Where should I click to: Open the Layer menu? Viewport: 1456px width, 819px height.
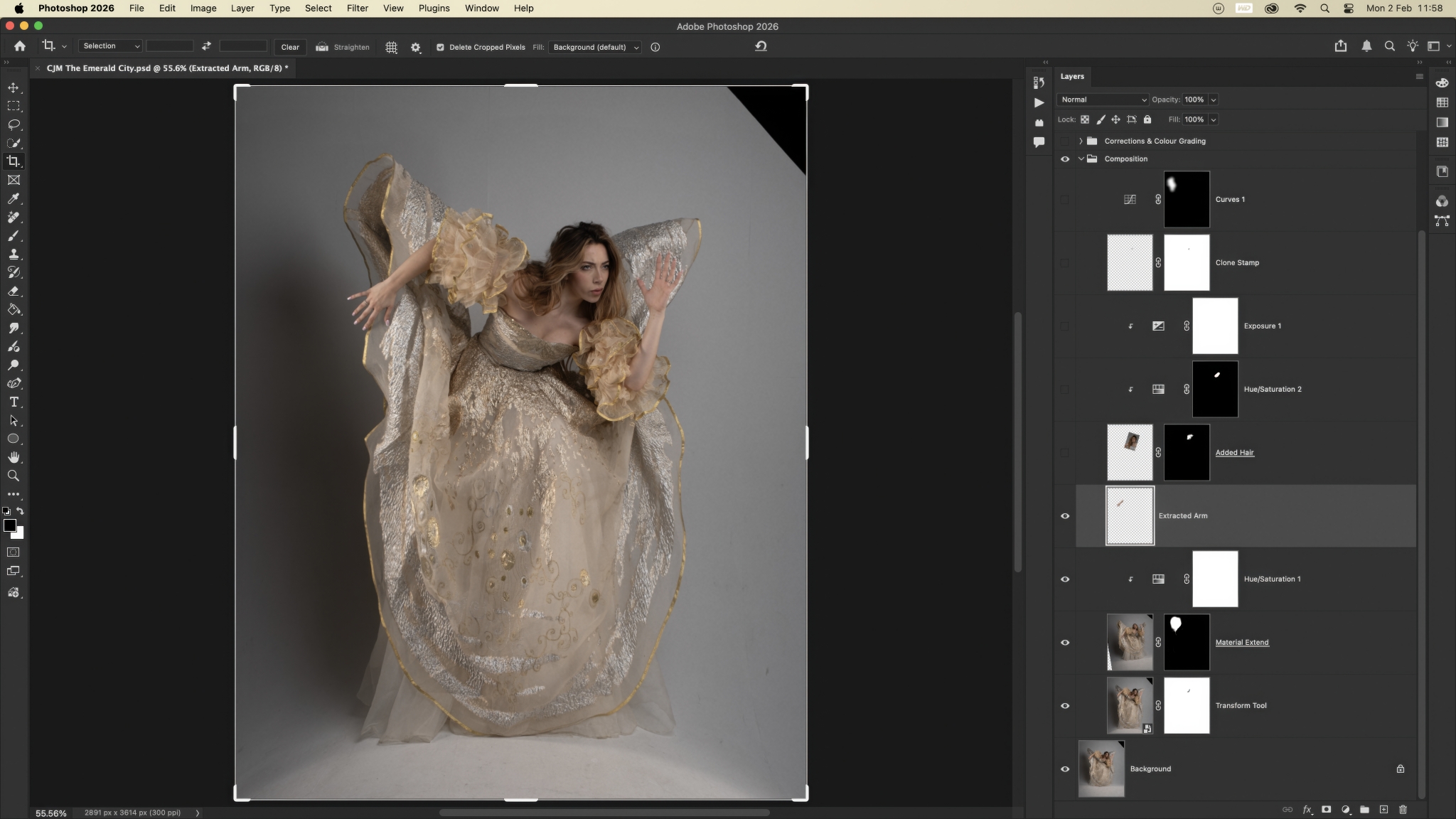[242, 9]
